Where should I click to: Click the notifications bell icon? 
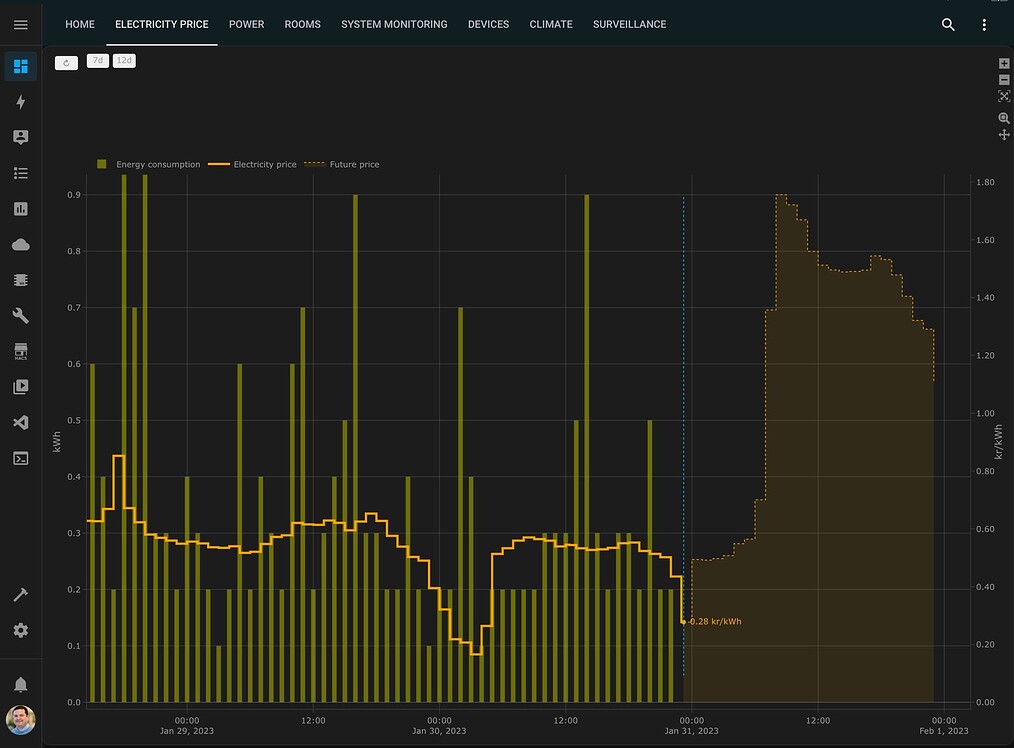click(20, 683)
